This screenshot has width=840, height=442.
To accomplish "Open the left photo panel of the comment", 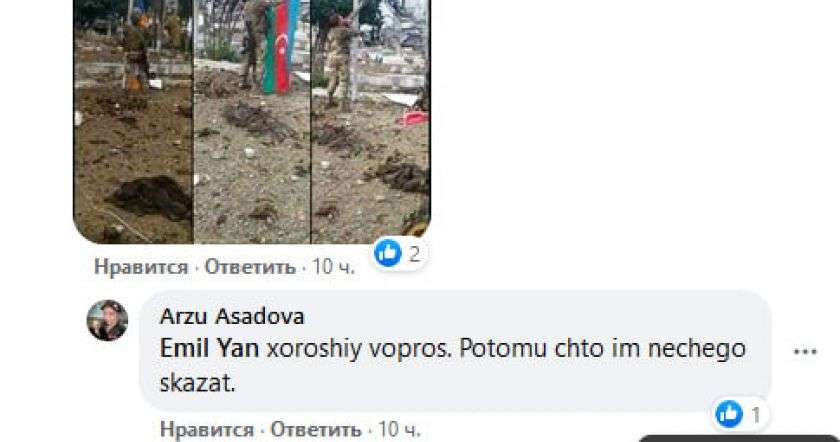I will (x=133, y=122).
